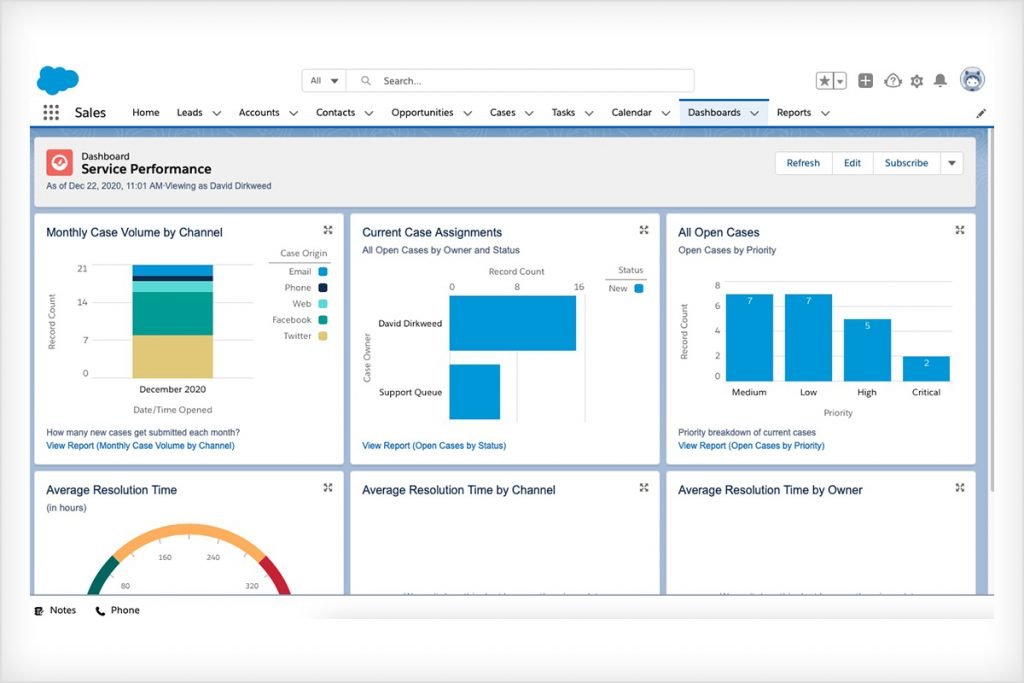
Task: Open the App Launcher grid icon
Action: [x=51, y=113]
